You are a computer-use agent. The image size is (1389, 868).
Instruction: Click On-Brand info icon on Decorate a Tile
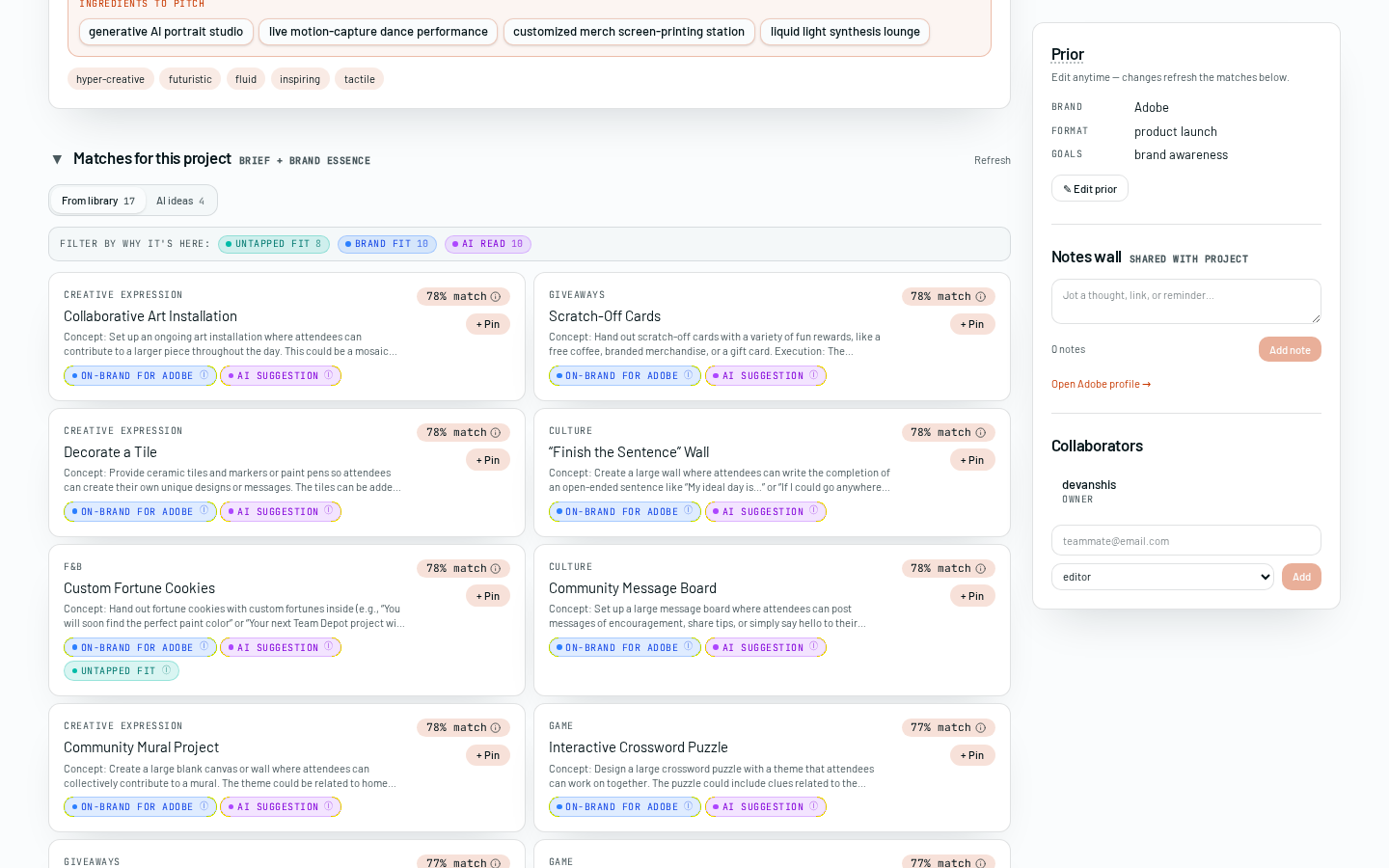tap(204, 511)
